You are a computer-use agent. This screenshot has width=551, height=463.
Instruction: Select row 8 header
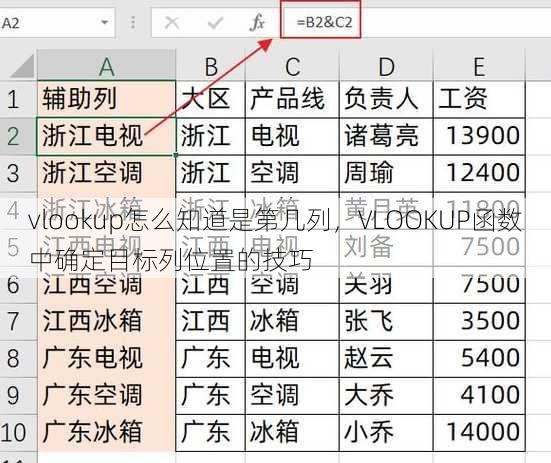[x=18, y=359]
